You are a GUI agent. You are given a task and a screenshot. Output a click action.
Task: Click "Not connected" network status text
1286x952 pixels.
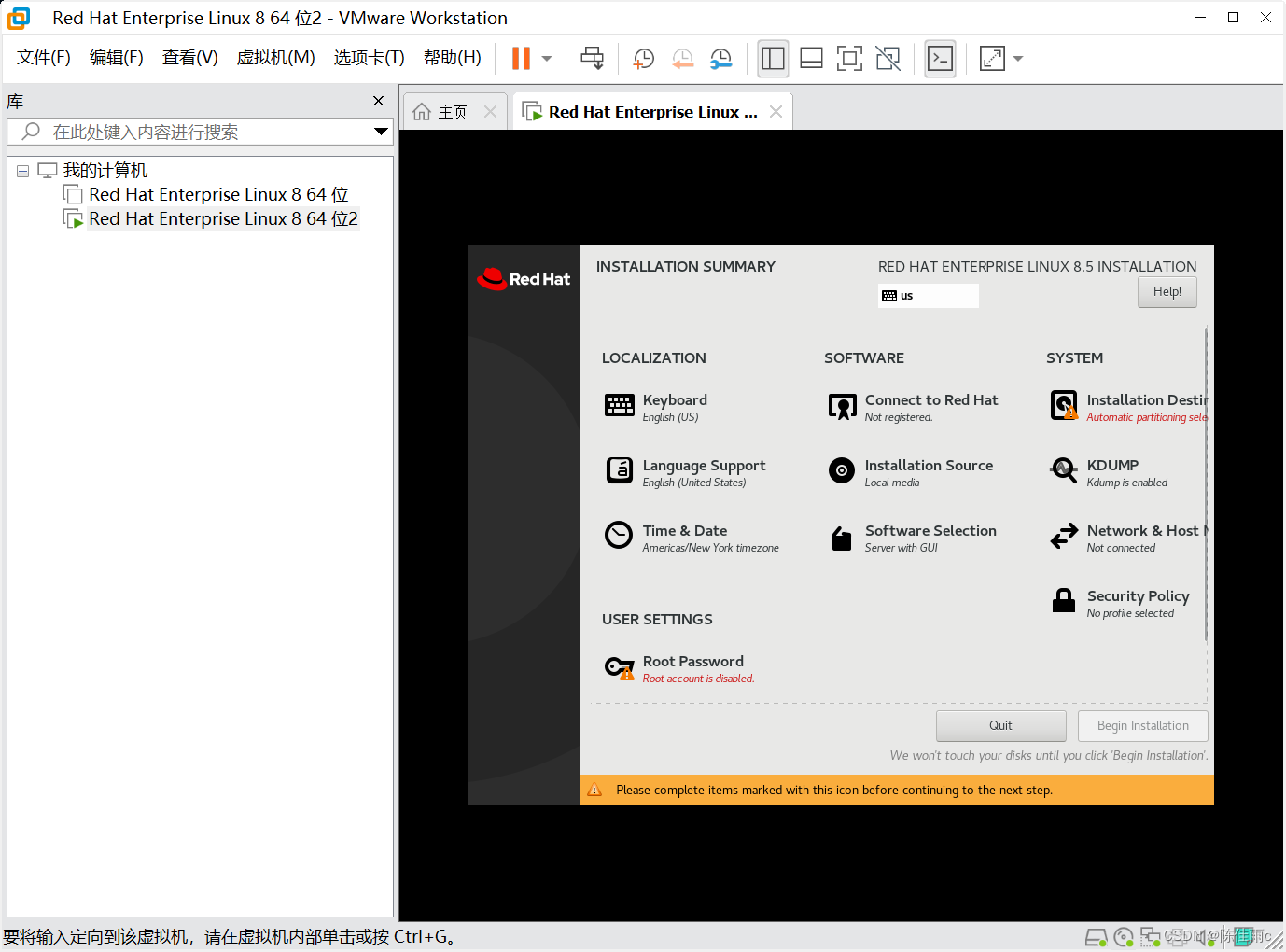pos(1121,548)
